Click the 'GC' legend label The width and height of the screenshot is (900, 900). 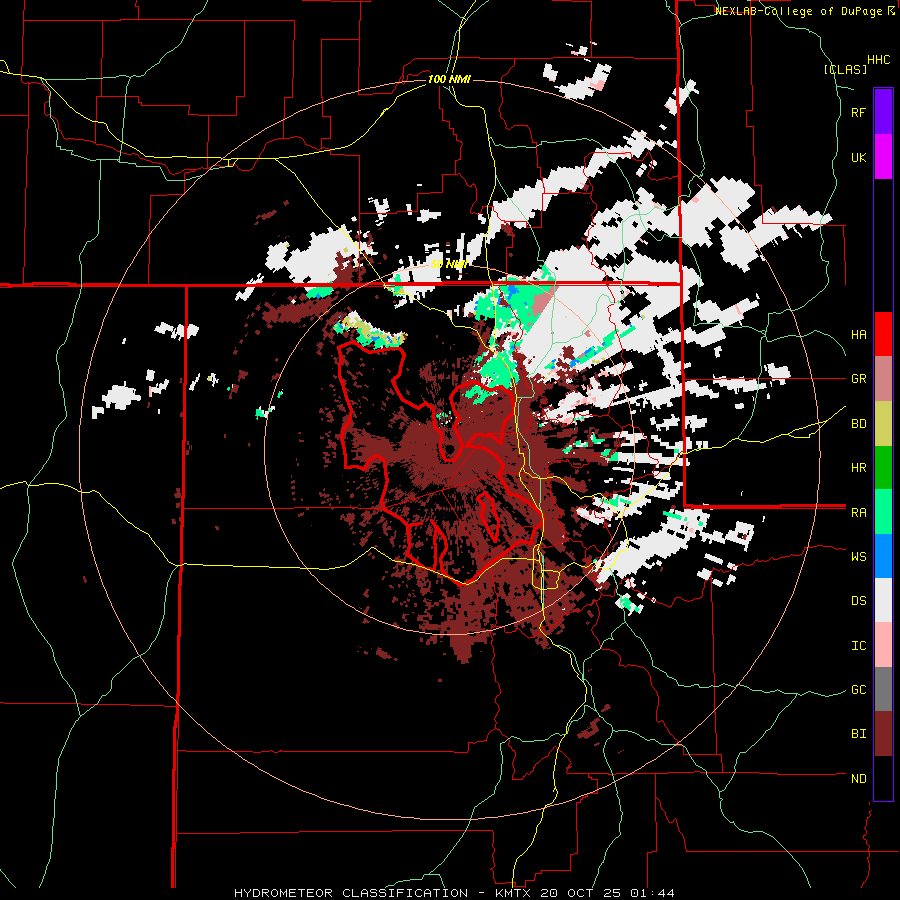(x=858, y=690)
